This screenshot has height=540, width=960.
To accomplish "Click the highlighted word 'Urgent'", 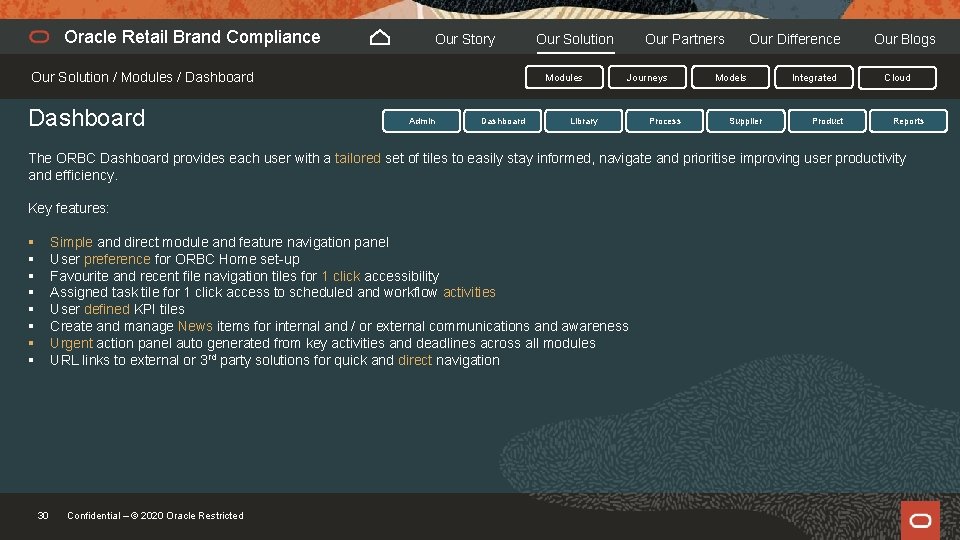I will (x=71, y=343).
